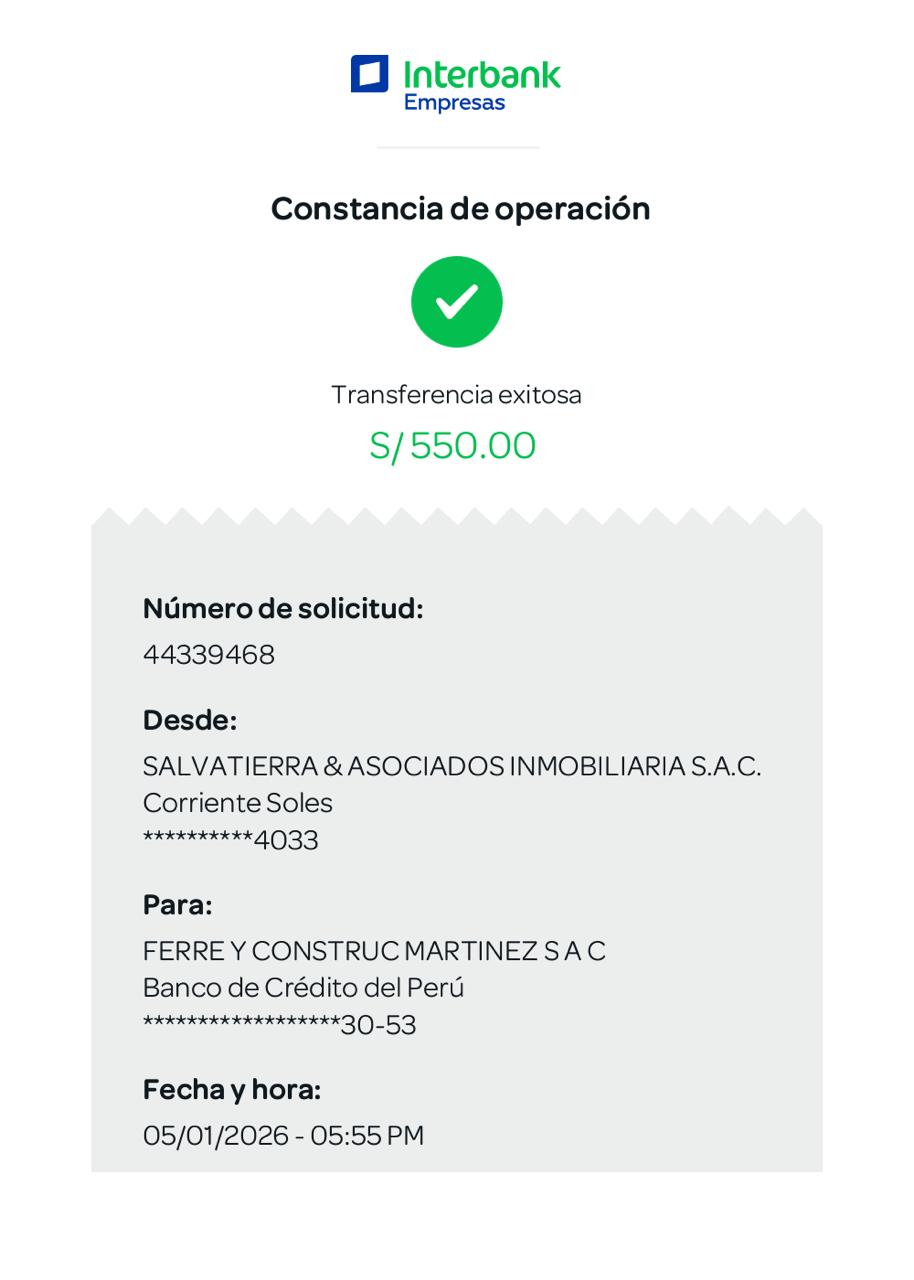Click the Número de solicitud label
The height and width of the screenshot is (1280, 914).
(x=283, y=608)
